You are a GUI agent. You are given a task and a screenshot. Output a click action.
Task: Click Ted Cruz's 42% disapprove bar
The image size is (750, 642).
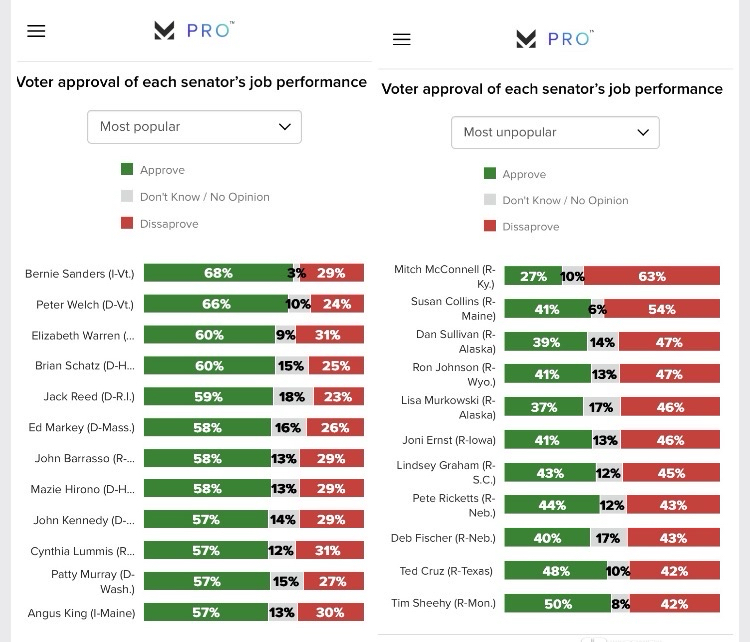click(x=675, y=572)
